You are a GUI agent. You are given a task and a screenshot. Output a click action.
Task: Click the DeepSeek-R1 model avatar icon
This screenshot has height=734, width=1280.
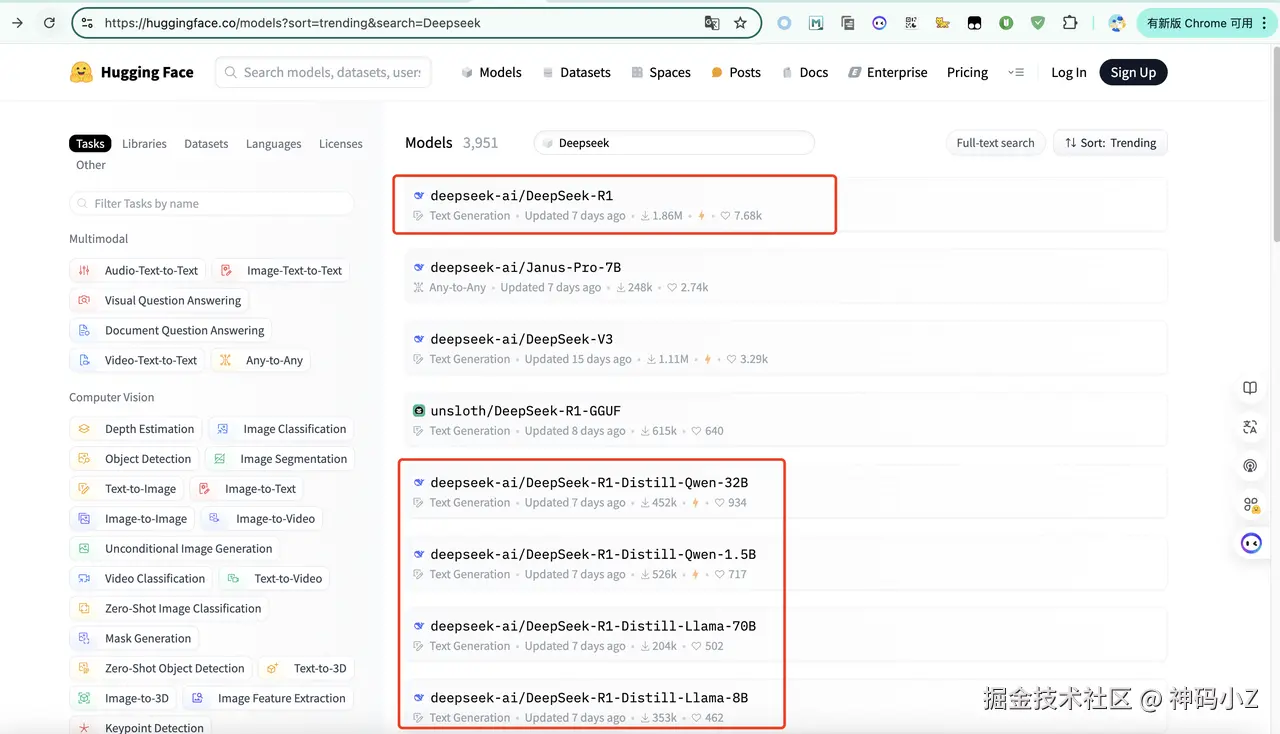coord(419,196)
